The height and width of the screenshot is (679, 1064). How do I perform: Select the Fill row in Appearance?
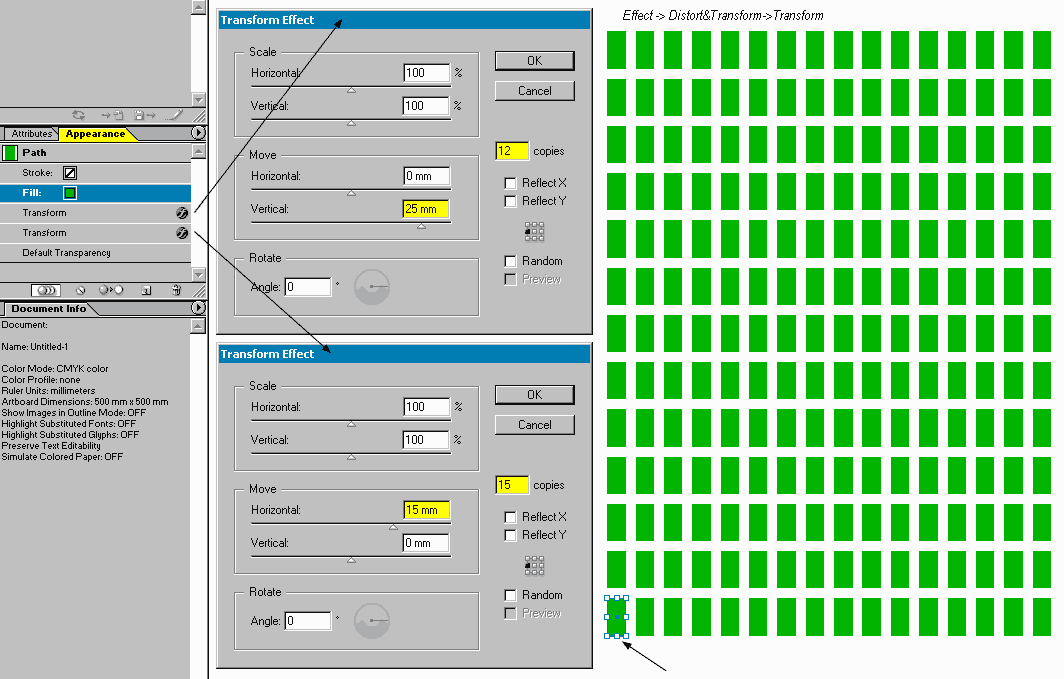click(x=96, y=193)
